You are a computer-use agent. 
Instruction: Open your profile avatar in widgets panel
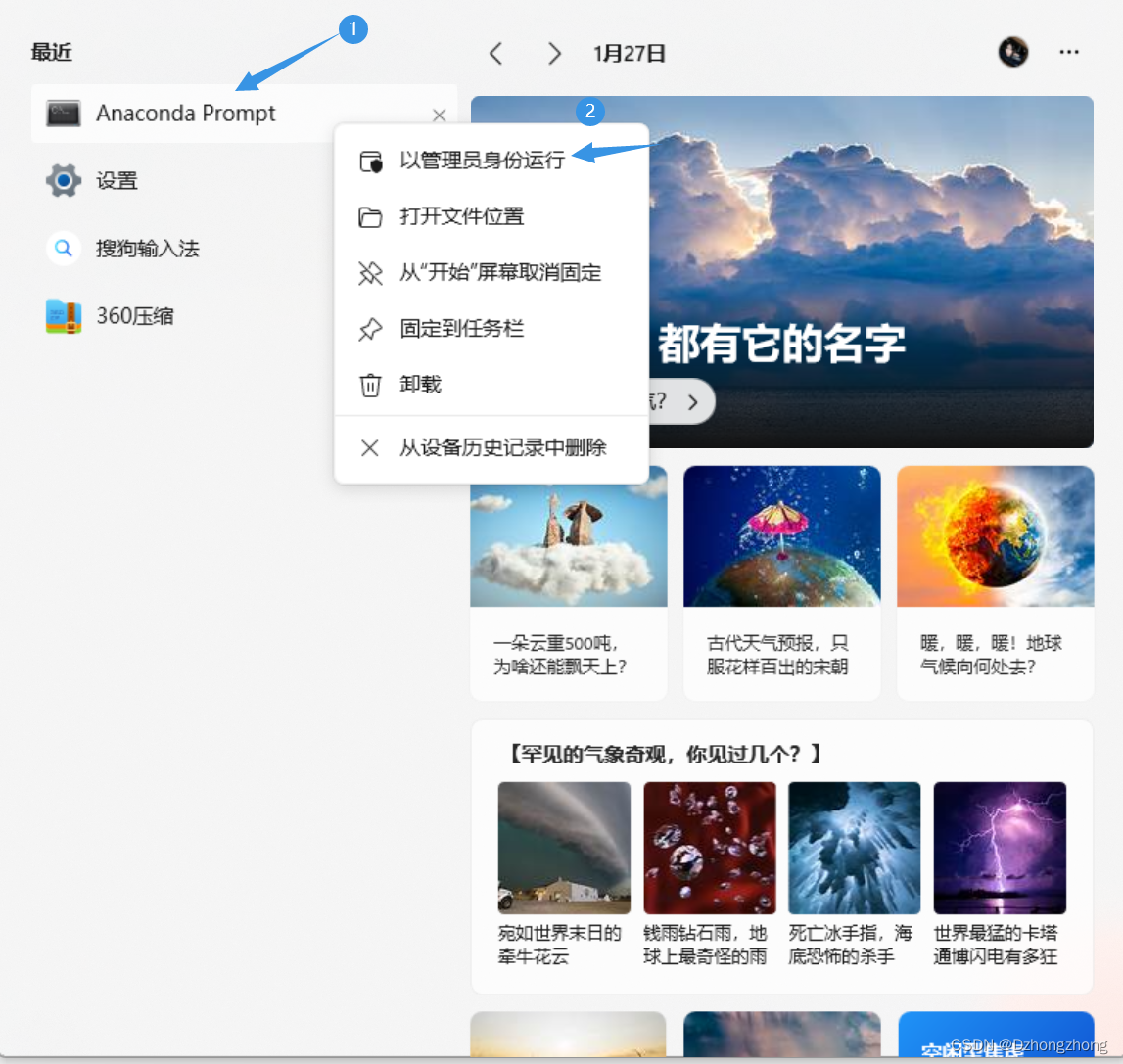1014,52
